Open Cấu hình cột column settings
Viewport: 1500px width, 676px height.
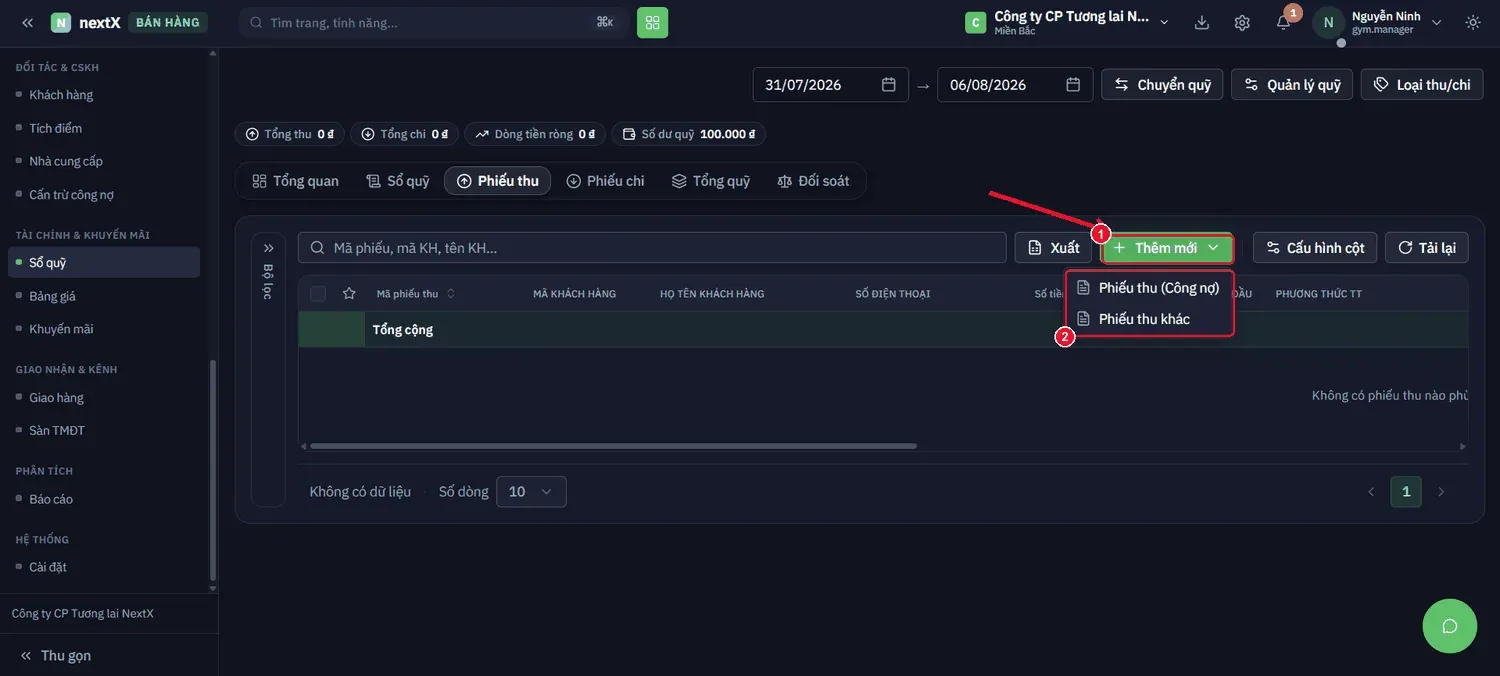1315,248
